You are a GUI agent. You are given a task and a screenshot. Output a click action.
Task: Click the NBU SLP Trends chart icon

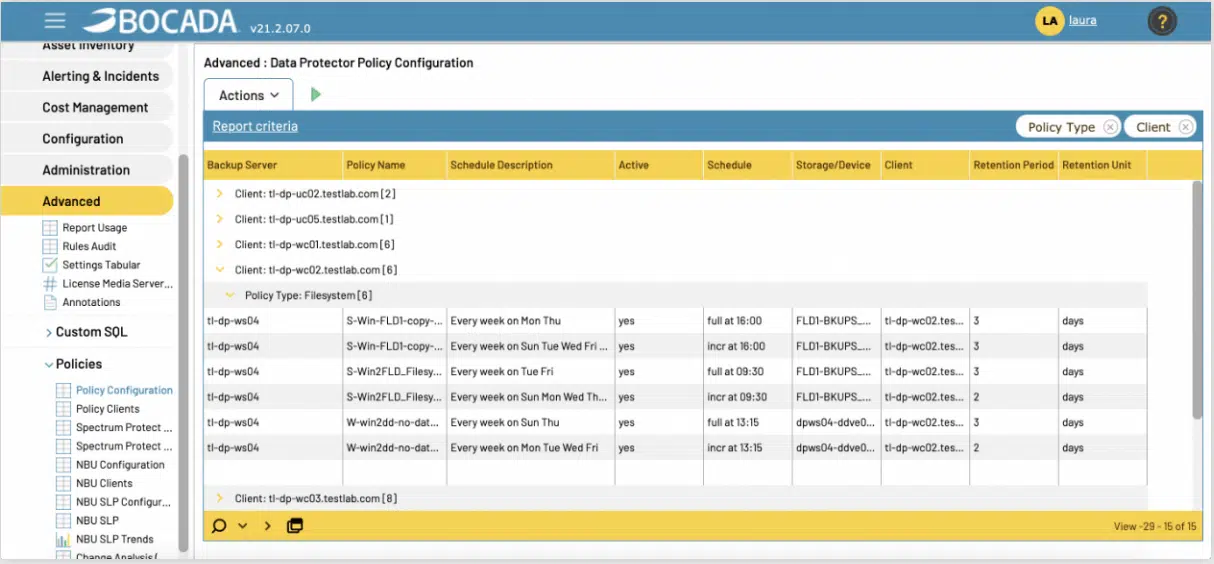coord(63,540)
